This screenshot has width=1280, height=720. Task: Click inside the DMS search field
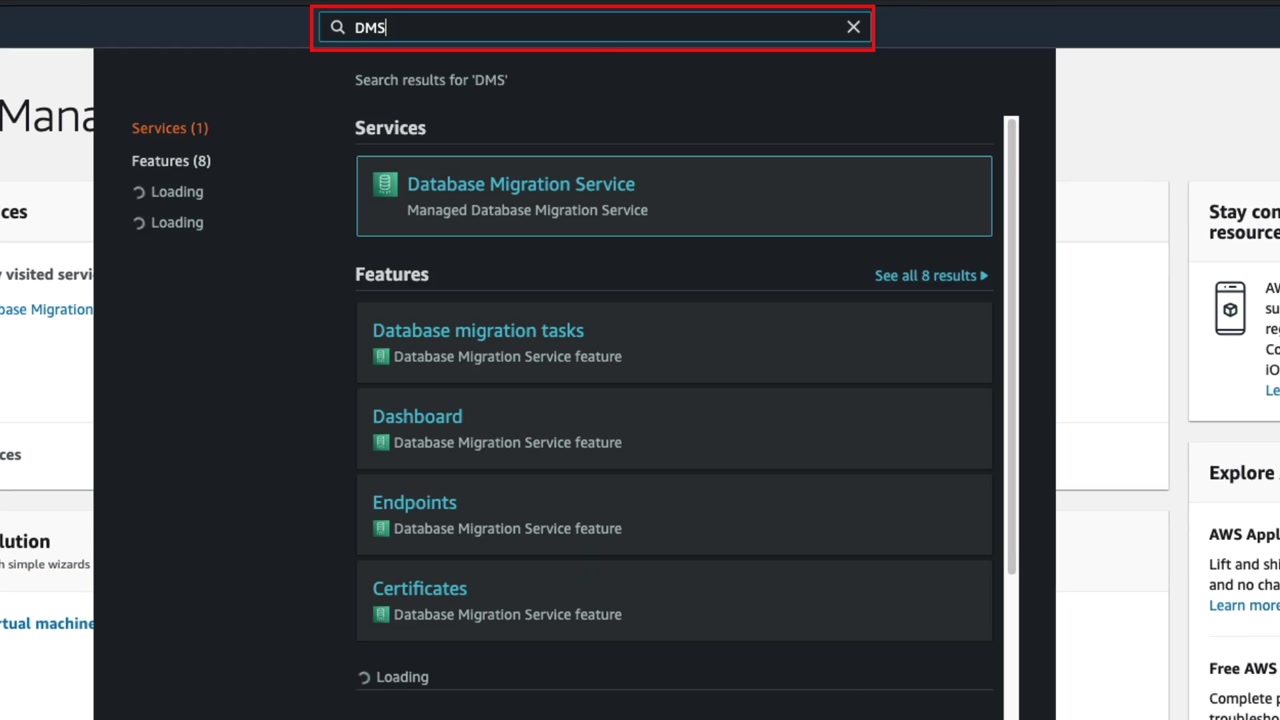click(x=600, y=28)
